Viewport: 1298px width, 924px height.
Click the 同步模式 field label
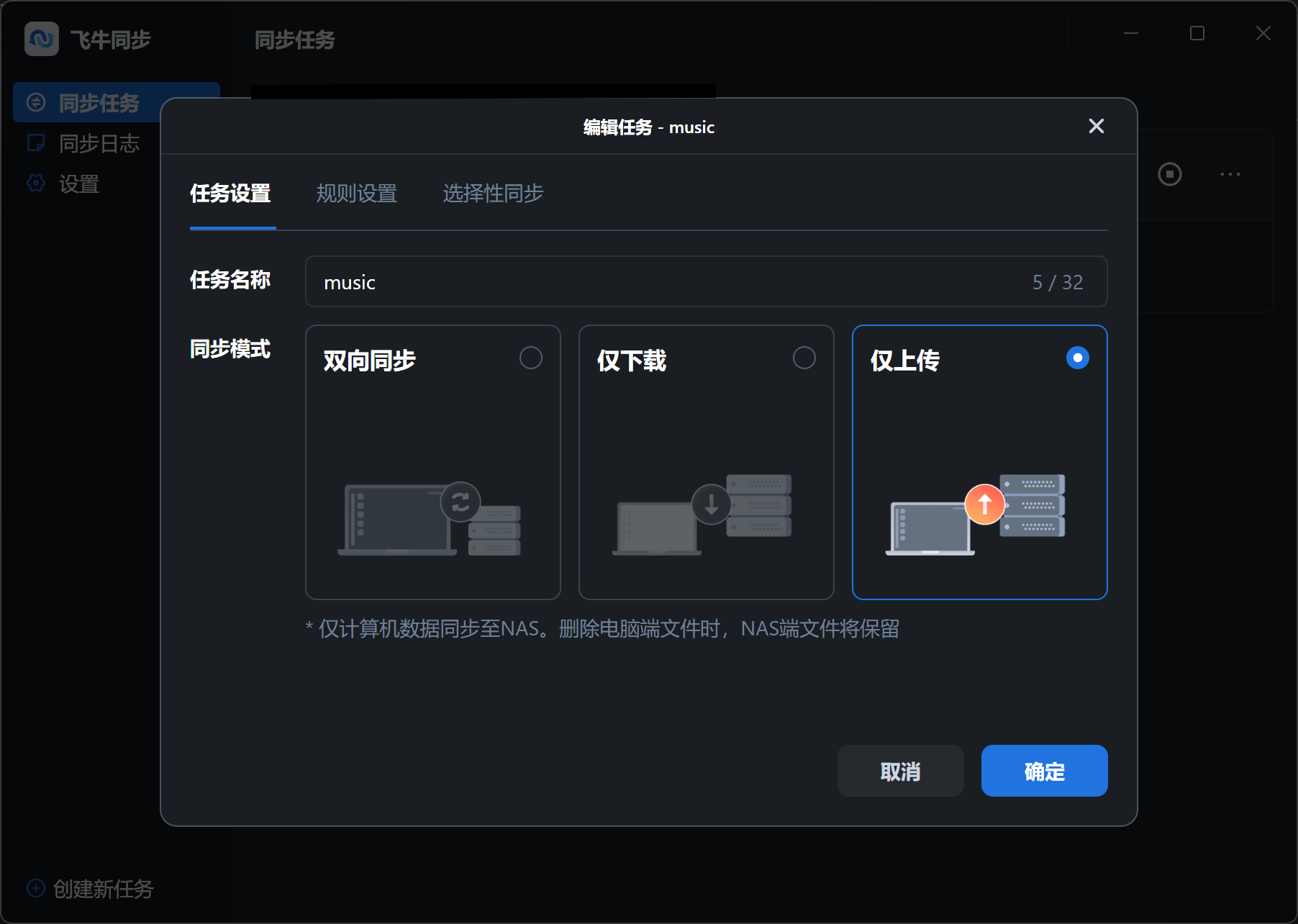[230, 349]
